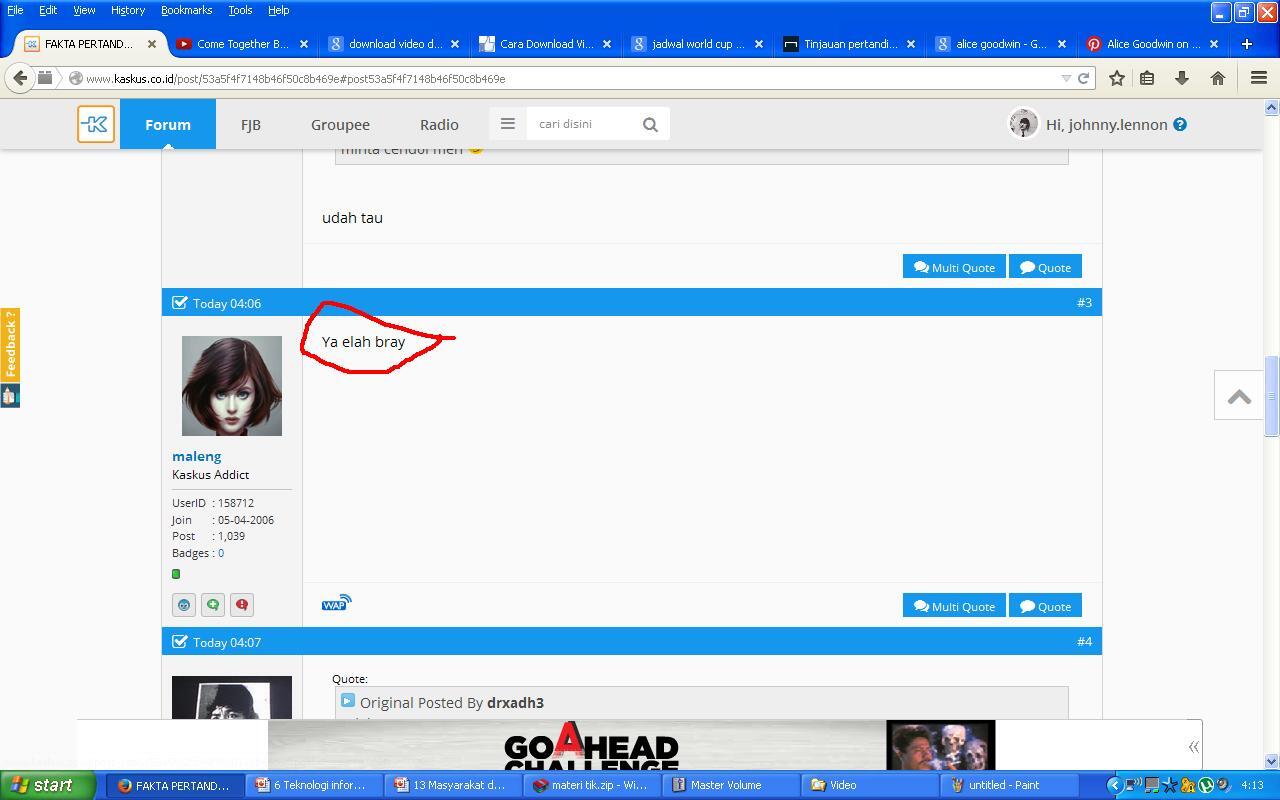Give maleng positive reputation green plus icon
This screenshot has height=800, width=1280.
213,605
